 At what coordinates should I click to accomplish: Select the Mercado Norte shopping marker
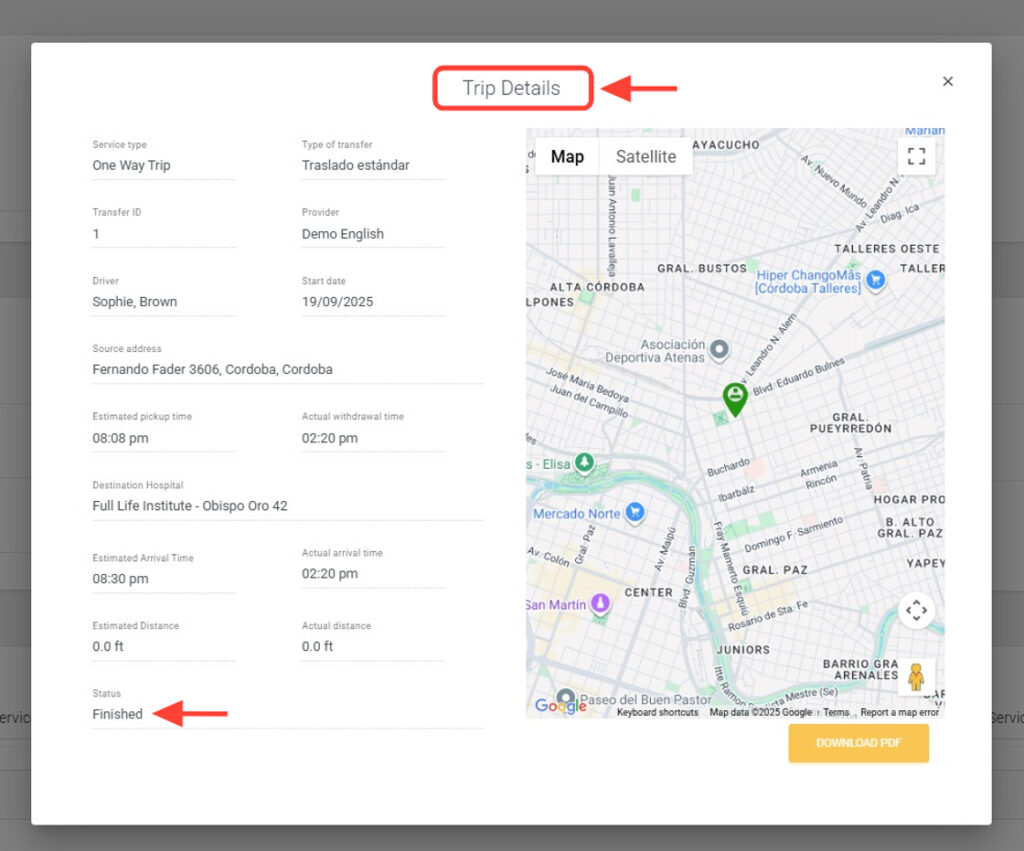point(634,513)
